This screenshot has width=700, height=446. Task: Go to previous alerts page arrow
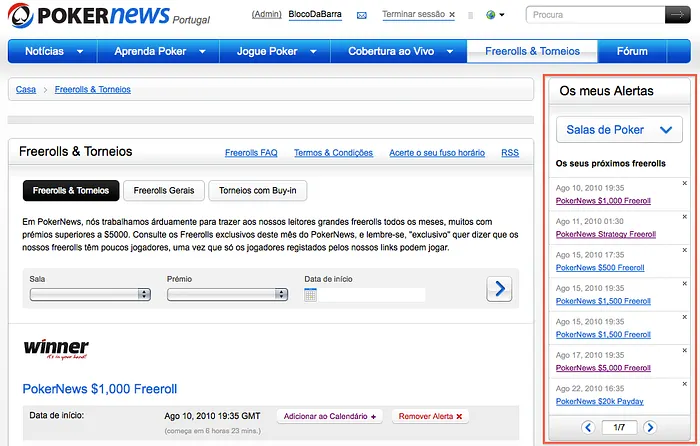(588, 428)
